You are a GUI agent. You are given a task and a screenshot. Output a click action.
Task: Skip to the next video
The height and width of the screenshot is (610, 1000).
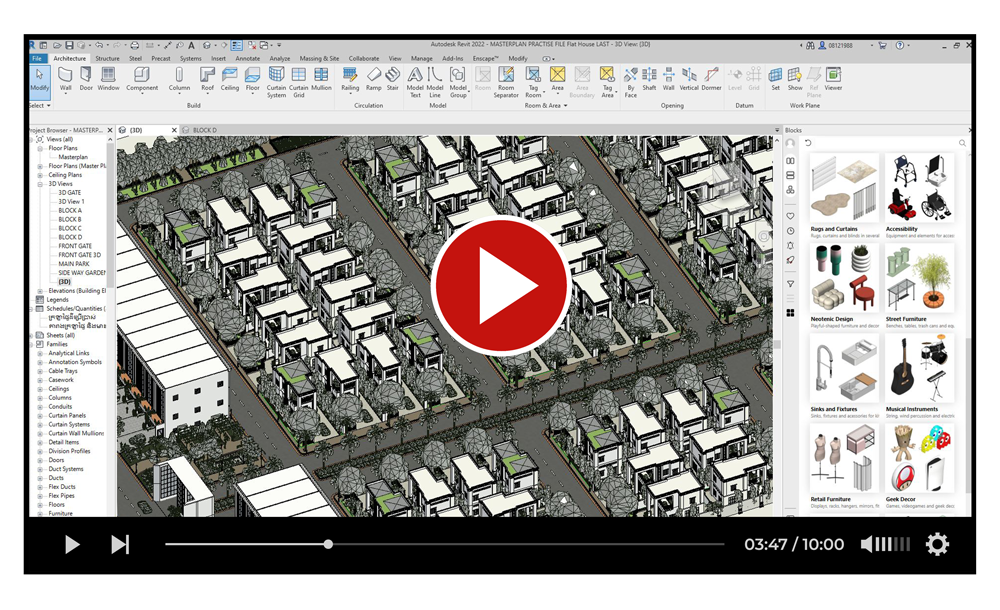pyautogui.click(x=119, y=545)
